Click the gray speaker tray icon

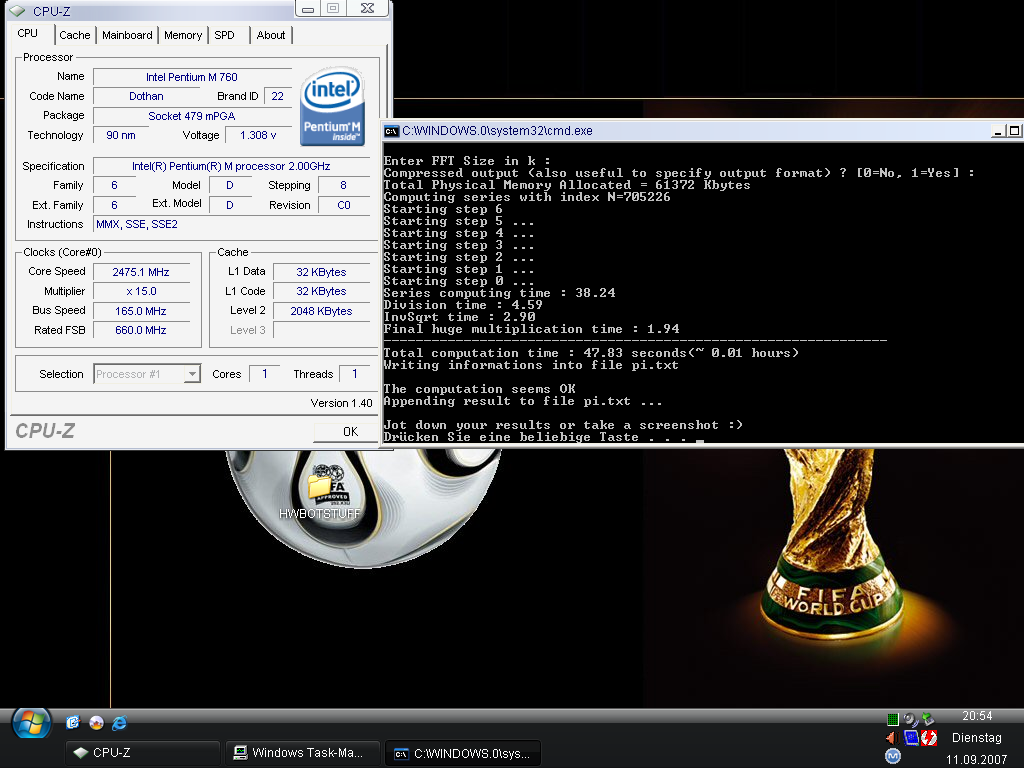[x=910, y=719]
